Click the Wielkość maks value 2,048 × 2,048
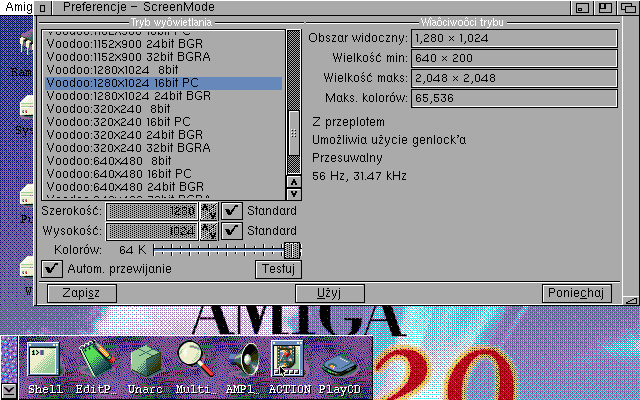The image size is (640, 400). point(514,78)
